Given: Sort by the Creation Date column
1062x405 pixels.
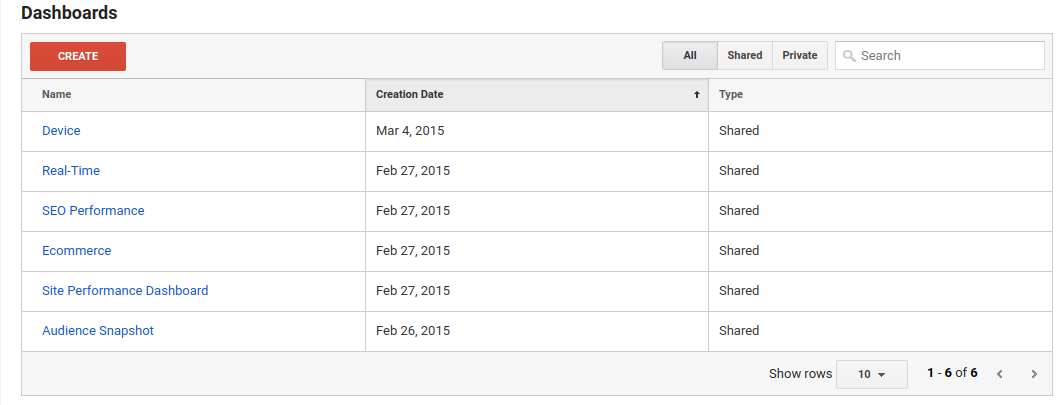Looking at the screenshot, I should point(410,94).
